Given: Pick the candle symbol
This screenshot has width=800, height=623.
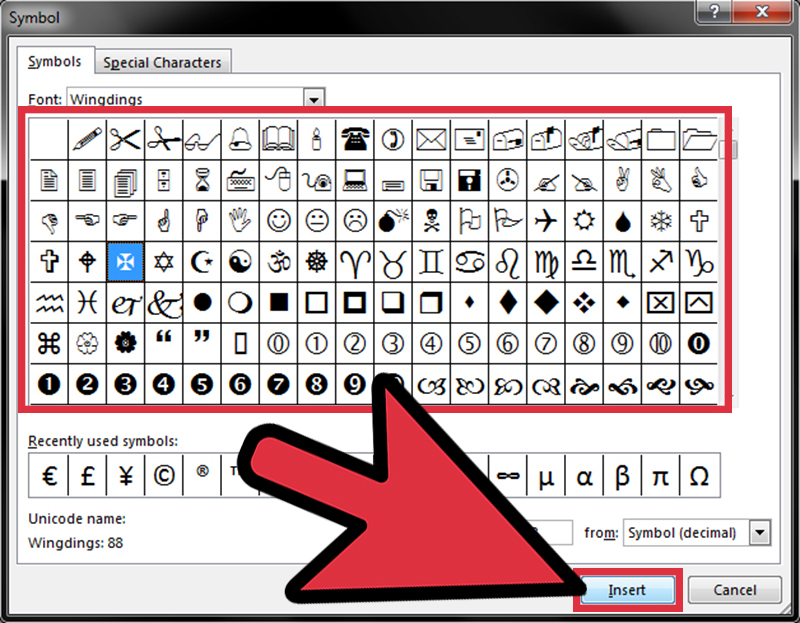Looking at the screenshot, I should 317,139.
